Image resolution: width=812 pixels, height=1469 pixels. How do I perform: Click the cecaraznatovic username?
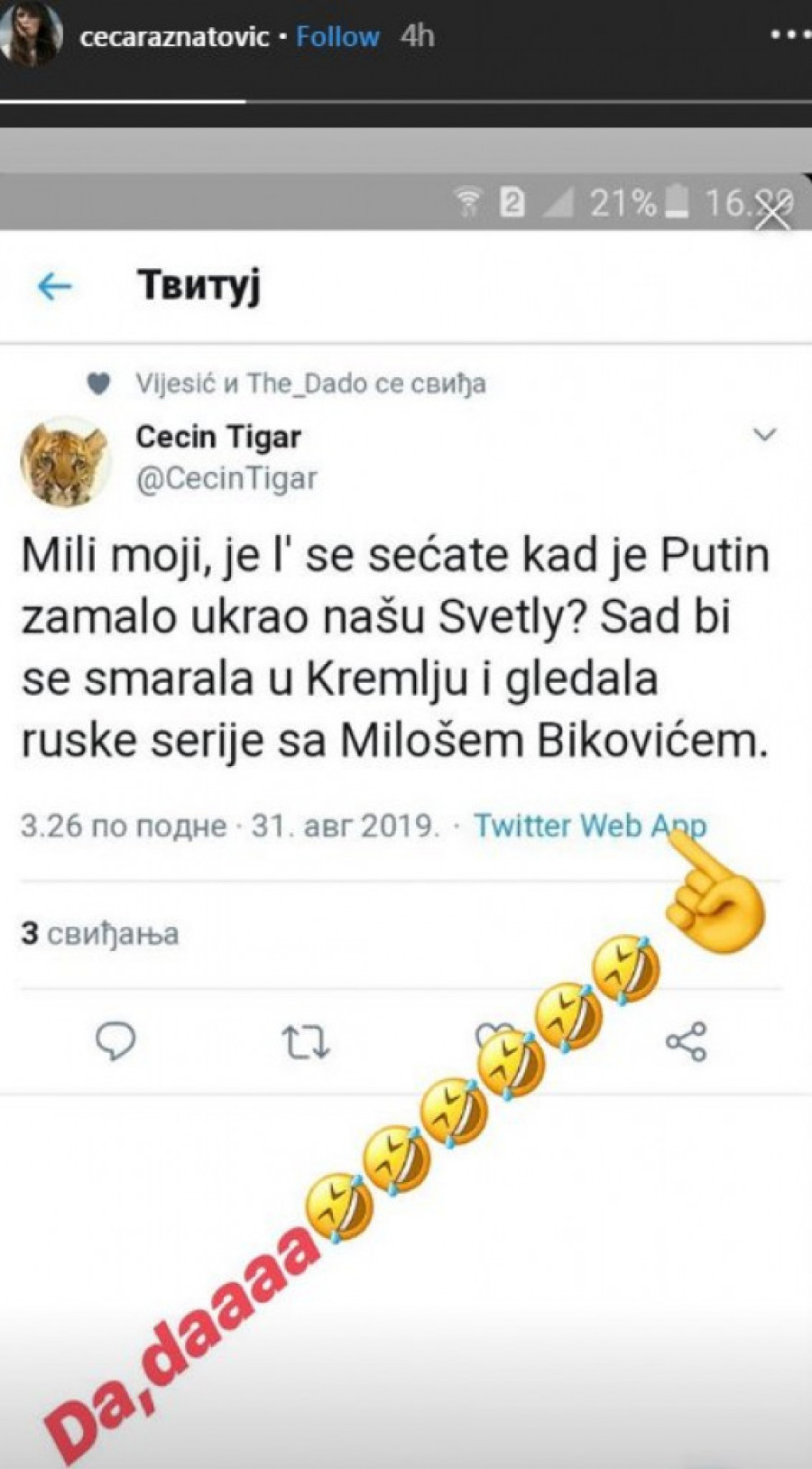(174, 37)
